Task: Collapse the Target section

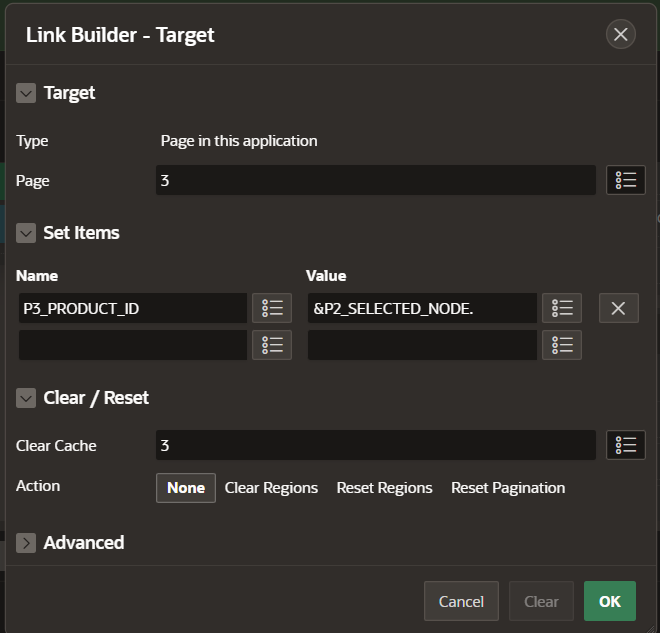Action: click(x=27, y=93)
